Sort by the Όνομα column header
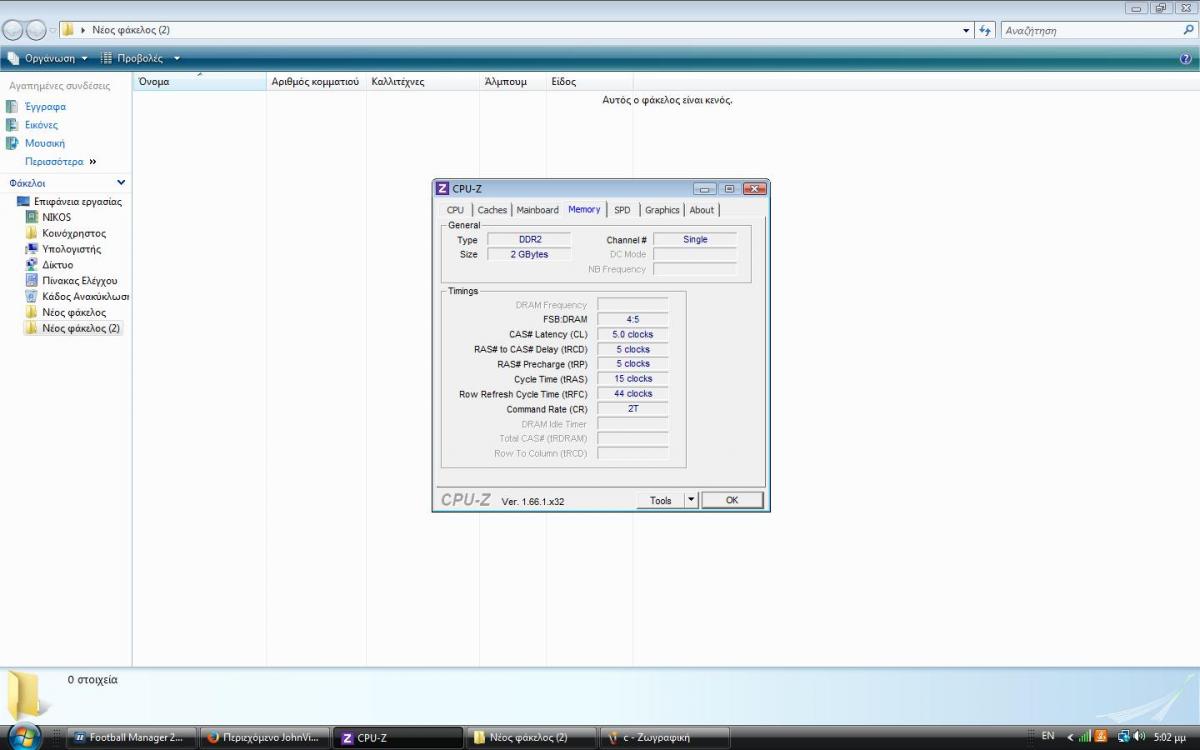The image size is (1200, 750). [x=200, y=81]
